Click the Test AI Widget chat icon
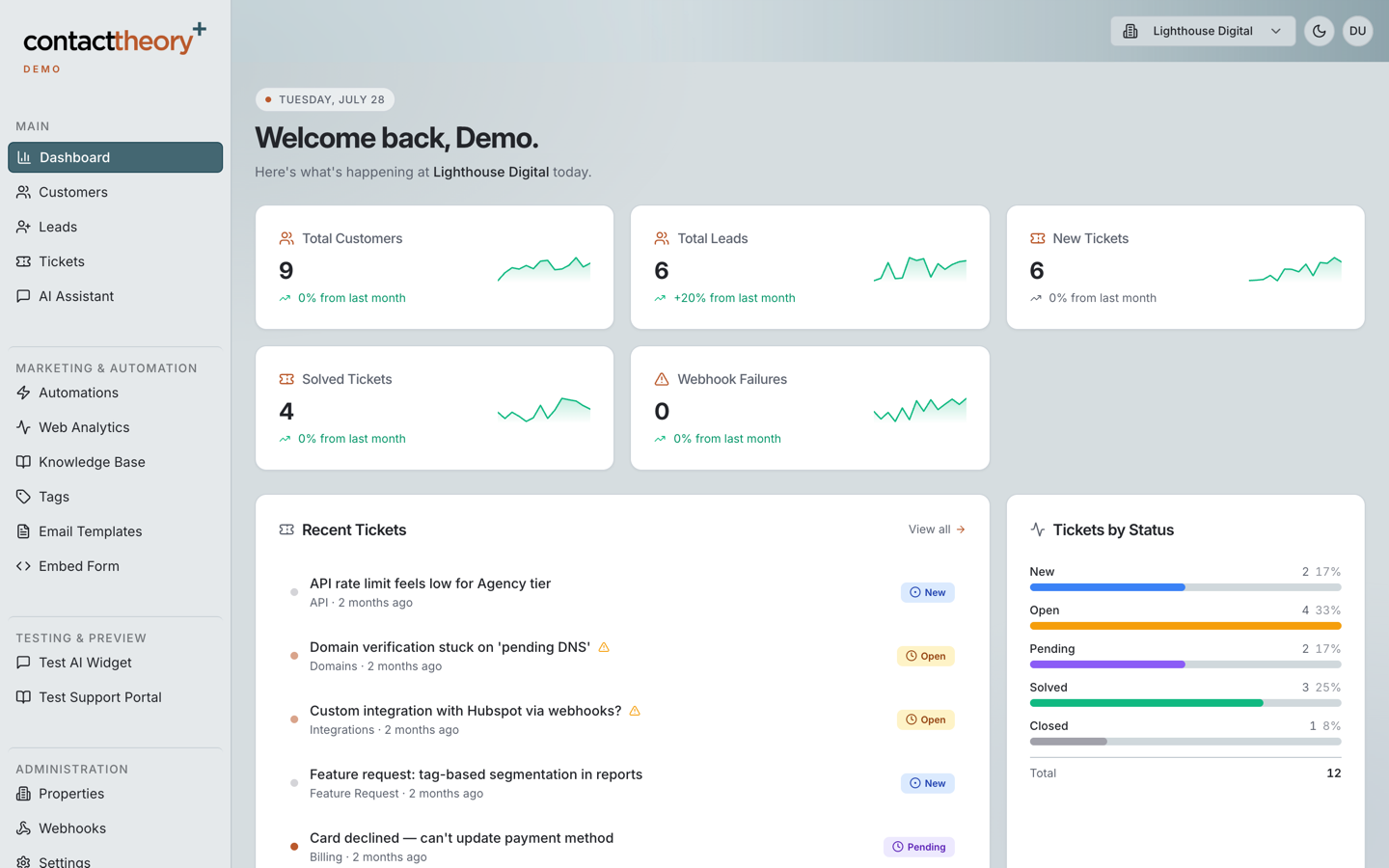 23,663
